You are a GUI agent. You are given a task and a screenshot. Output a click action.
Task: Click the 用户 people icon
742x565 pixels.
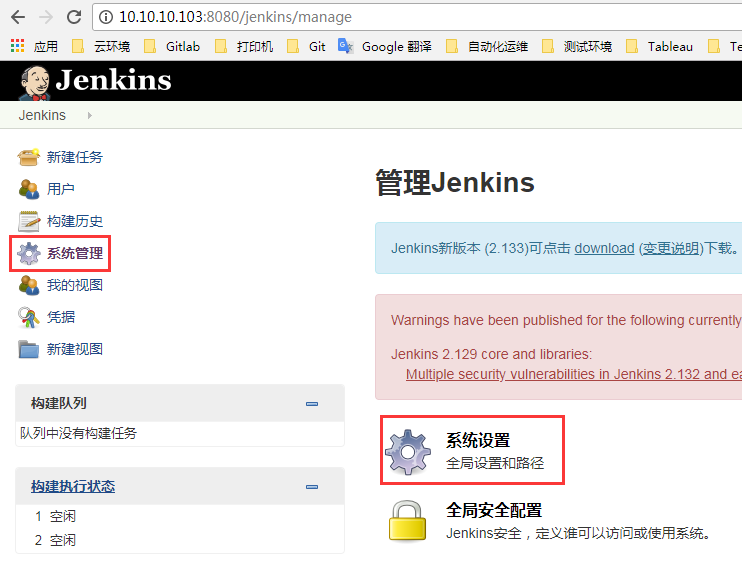pyautogui.click(x=28, y=189)
